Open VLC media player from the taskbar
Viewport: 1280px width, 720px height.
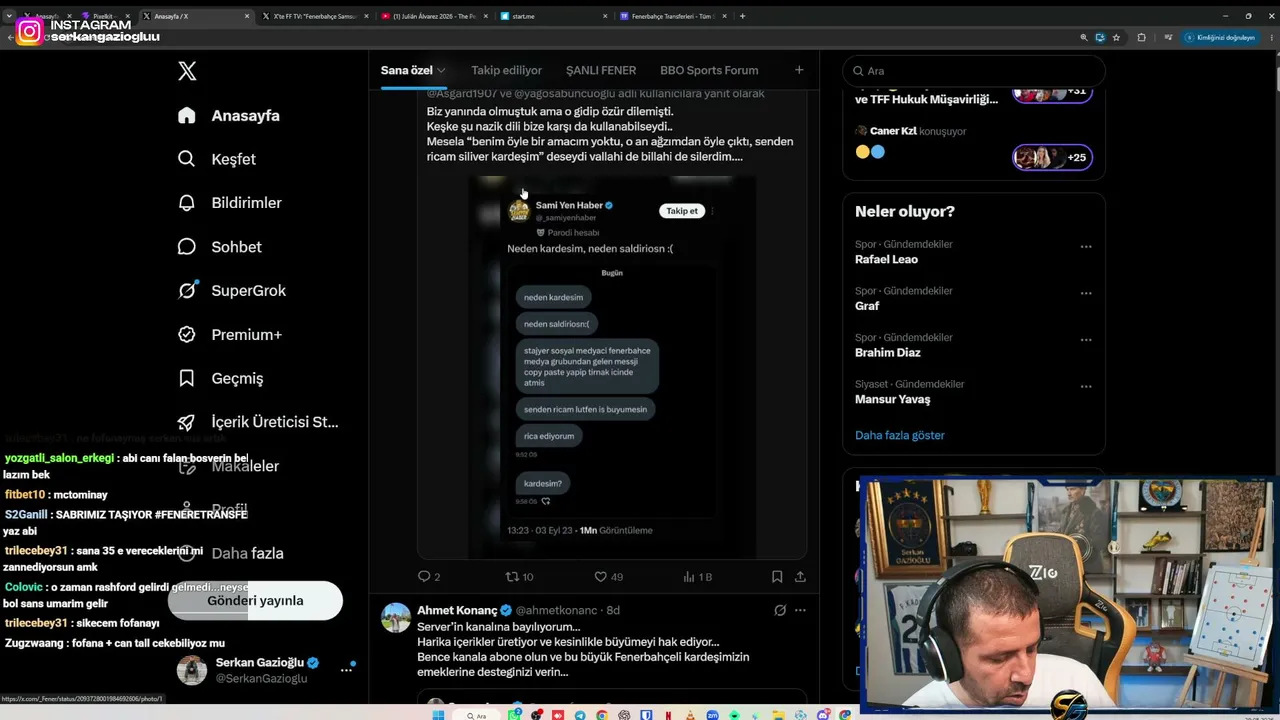click(x=692, y=715)
